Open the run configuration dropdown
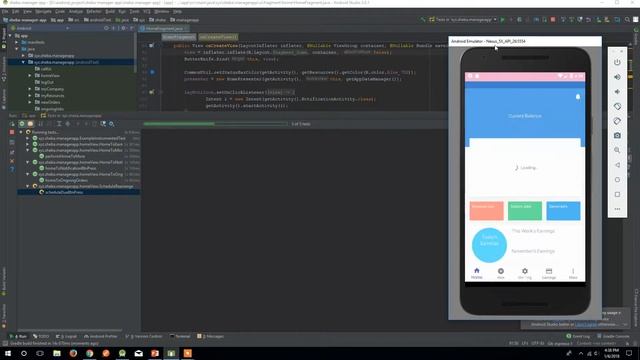Image resolution: width=640 pixels, height=360 pixels. [x=464, y=20]
